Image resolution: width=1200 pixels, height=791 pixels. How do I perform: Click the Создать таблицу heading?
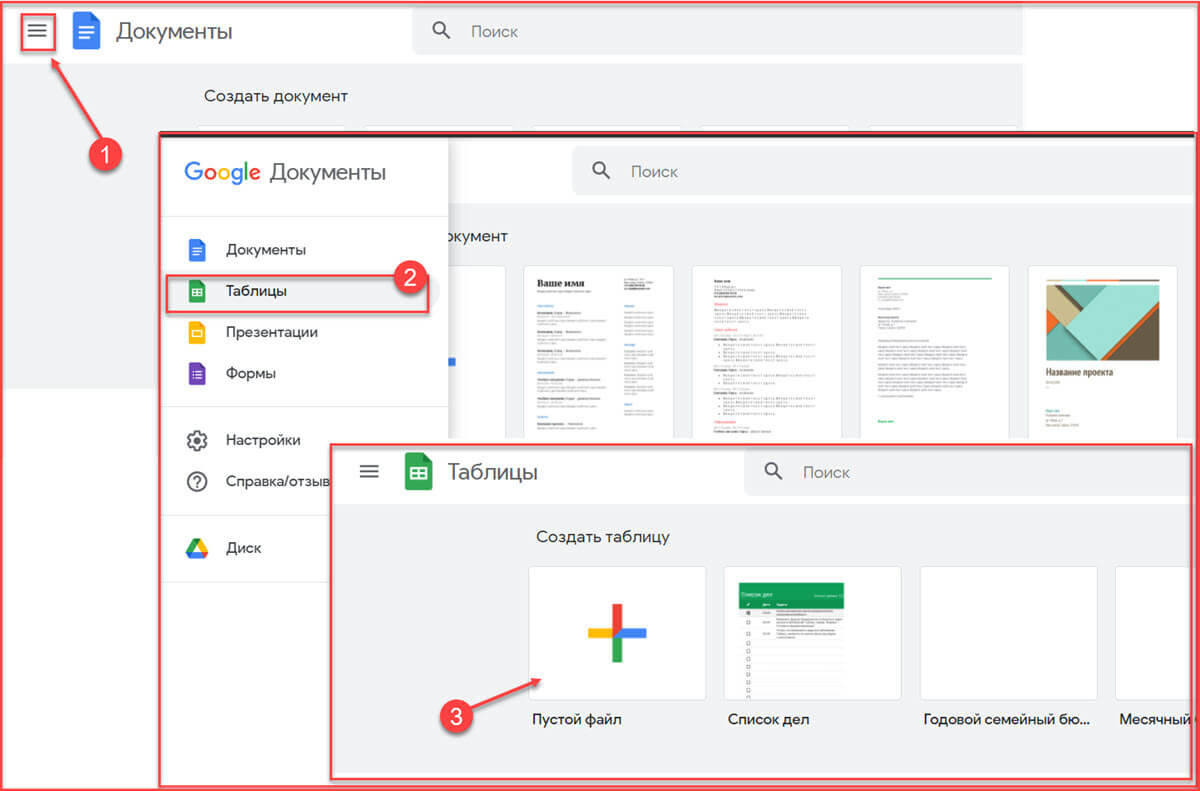pos(603,537)
